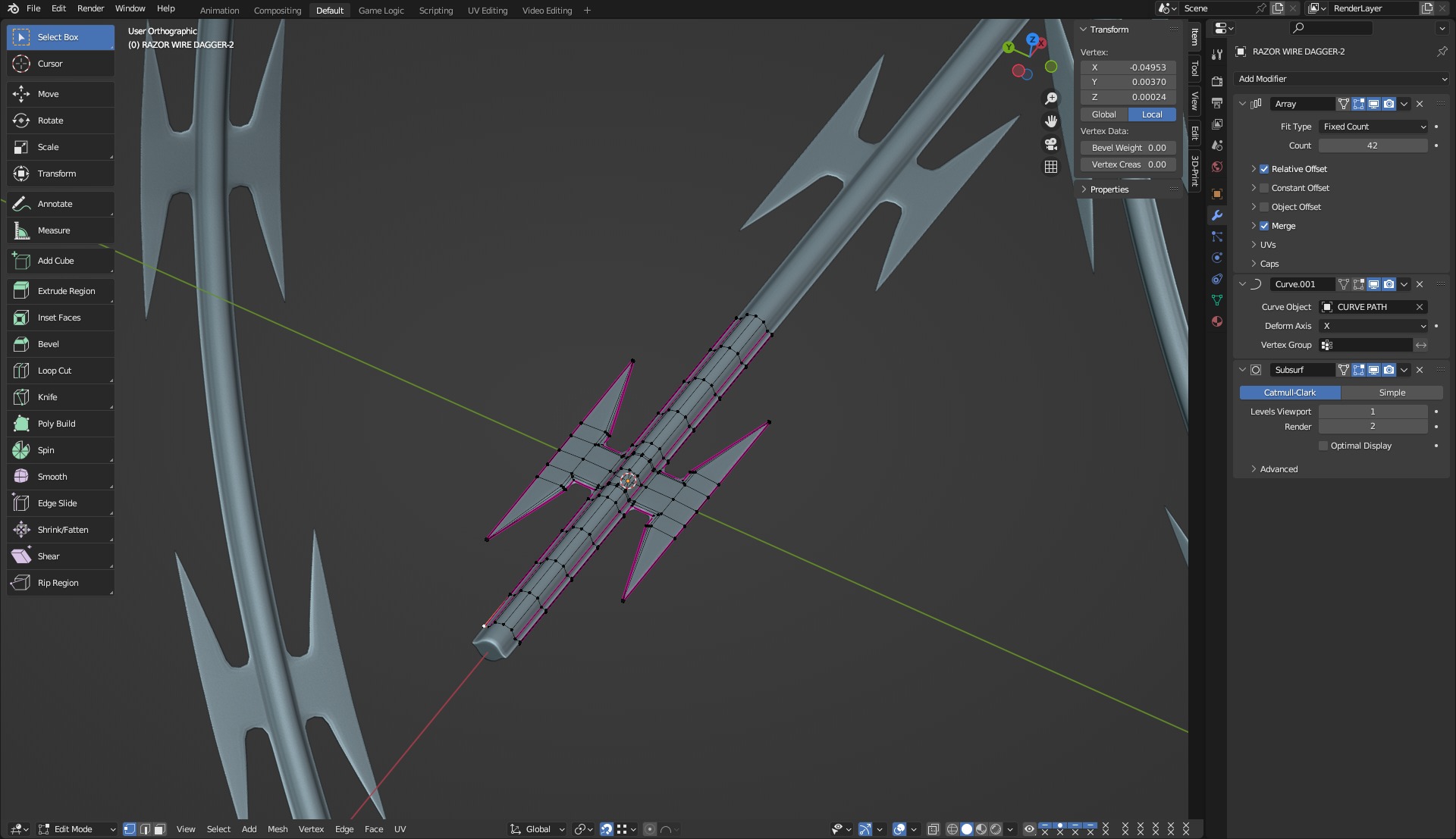The width and height of the screenshot is (1456, 839).
Task: Select Global transform space button
Action: (1104, 114)
